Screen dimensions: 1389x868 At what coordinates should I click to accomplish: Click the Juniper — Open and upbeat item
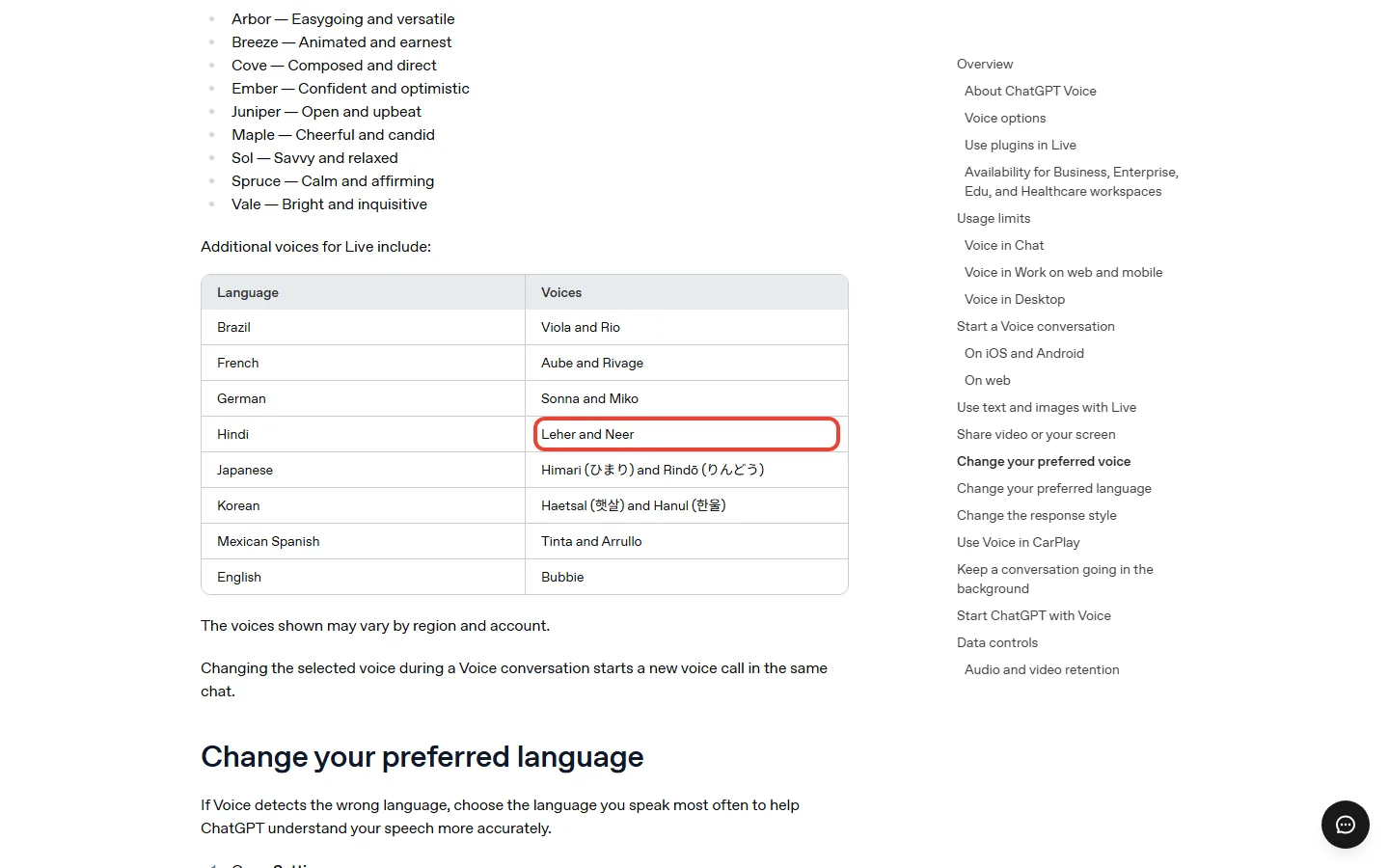tap(326, 111)
